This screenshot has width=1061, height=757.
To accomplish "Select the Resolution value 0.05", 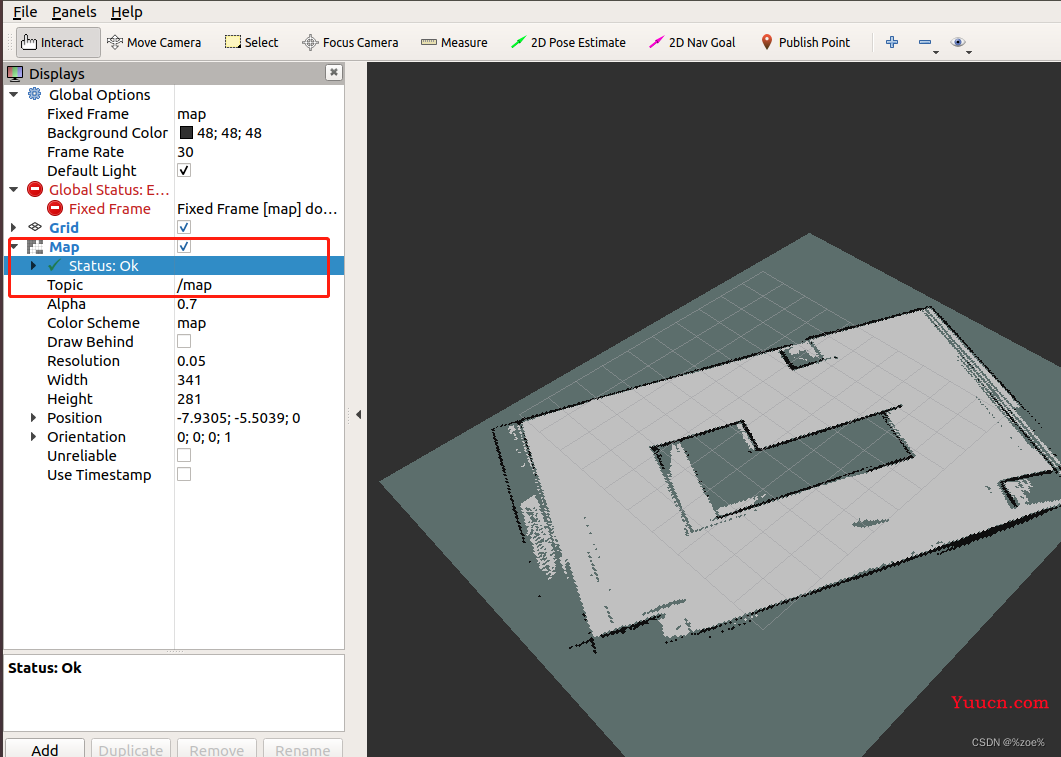I will pos(191,361).
